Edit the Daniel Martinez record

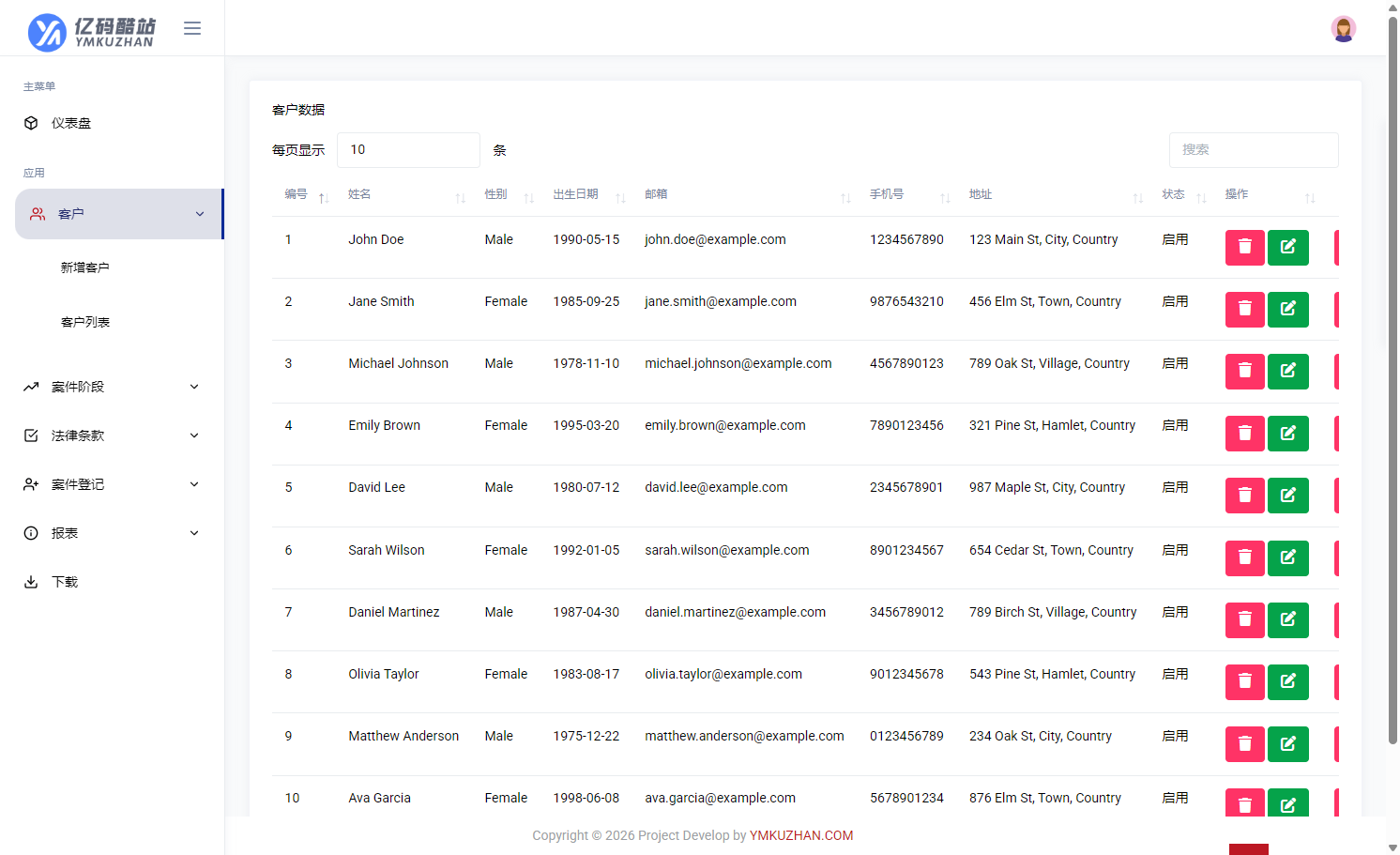(x=1287, y=619)
